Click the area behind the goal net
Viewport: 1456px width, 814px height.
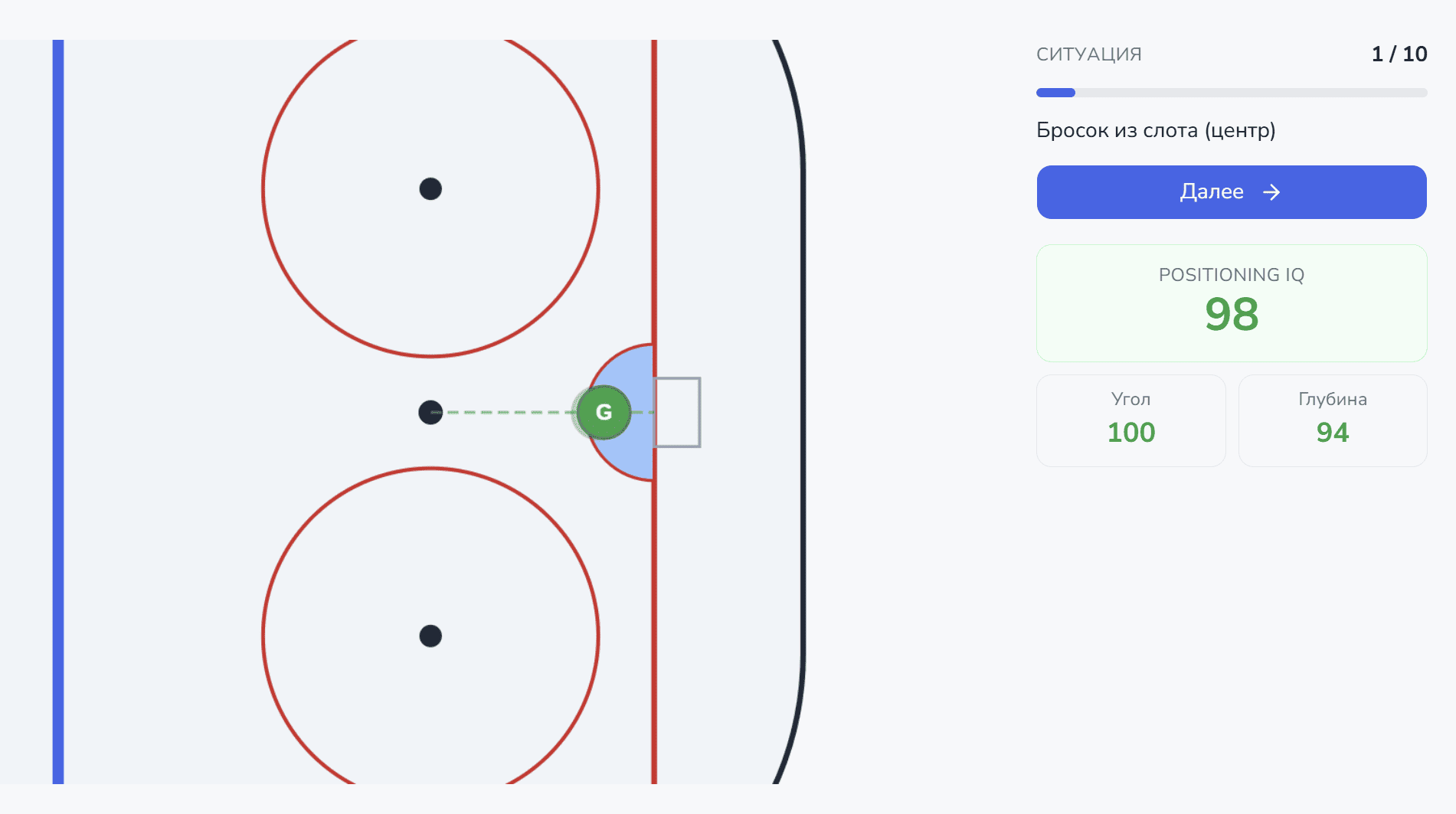pyautogui.click(x=751, y=412)
